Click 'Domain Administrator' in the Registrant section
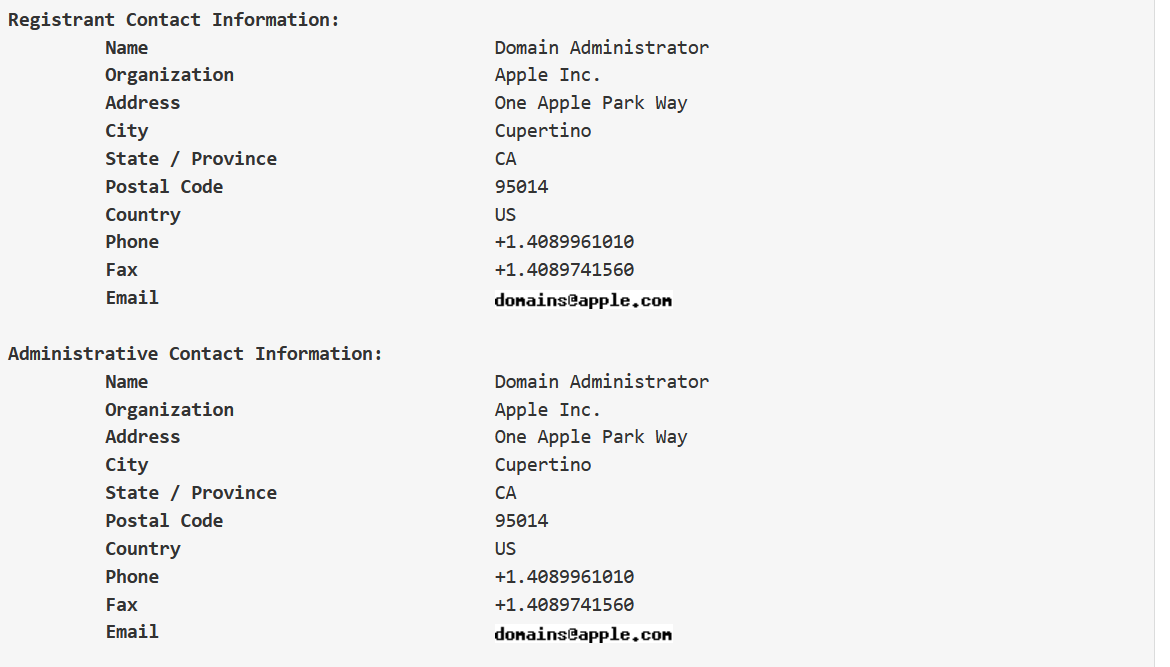The image size is (1170, 667). (601, 48)
